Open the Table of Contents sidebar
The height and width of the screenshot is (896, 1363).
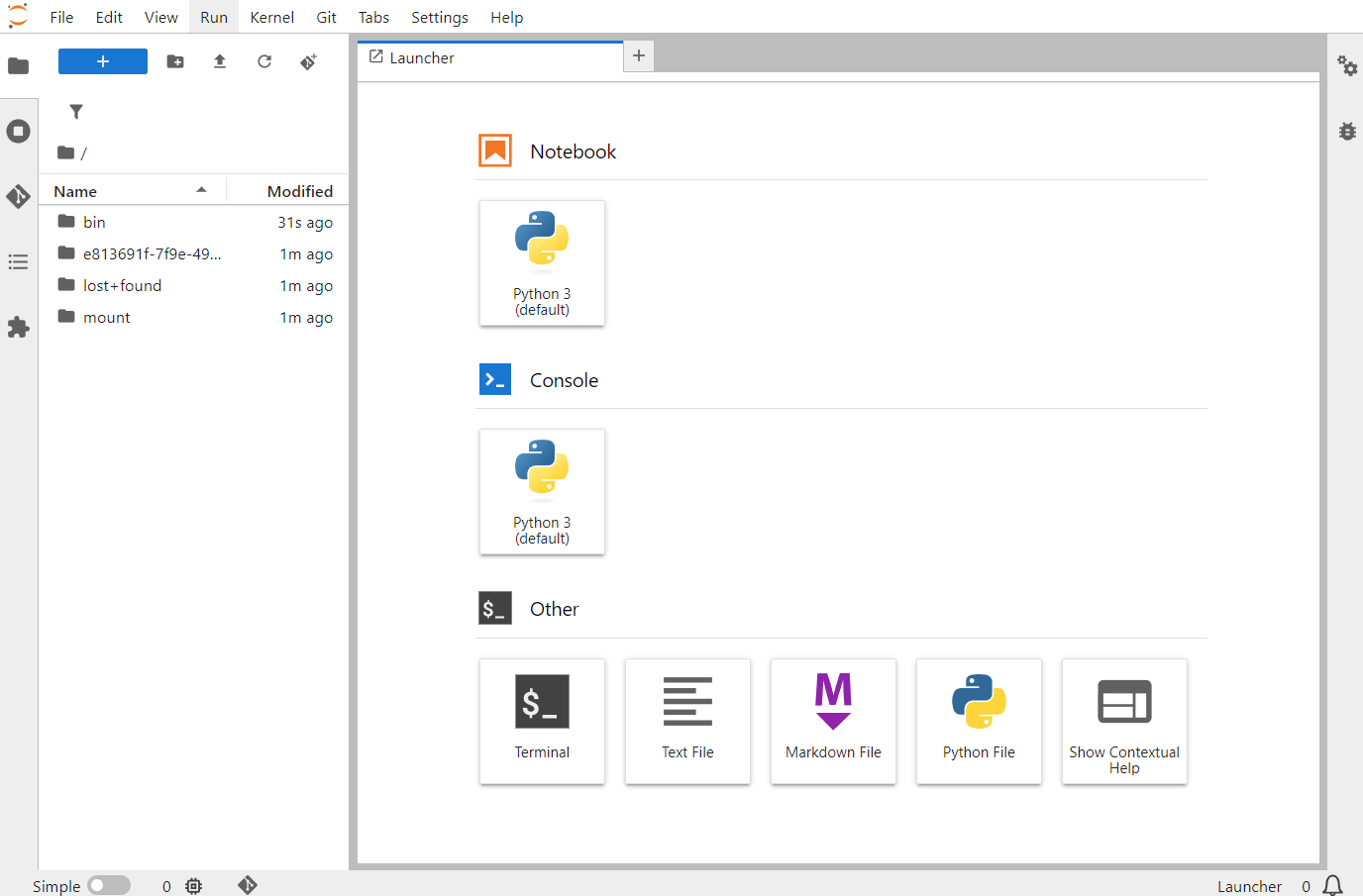coord(18,261)
